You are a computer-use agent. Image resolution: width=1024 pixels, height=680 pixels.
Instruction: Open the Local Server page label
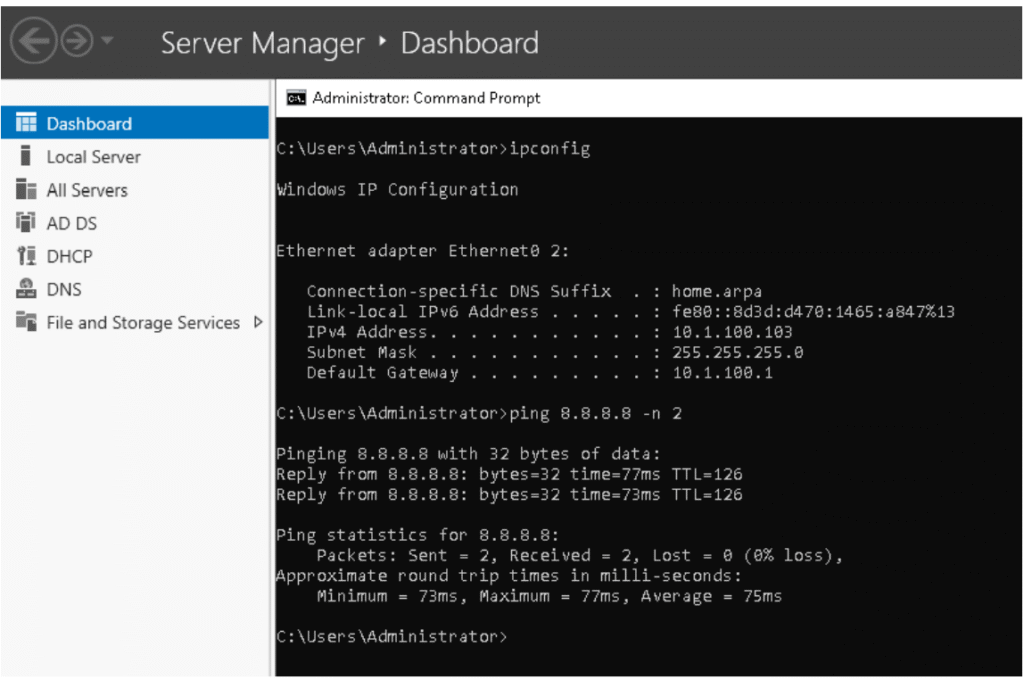point(93,157)
